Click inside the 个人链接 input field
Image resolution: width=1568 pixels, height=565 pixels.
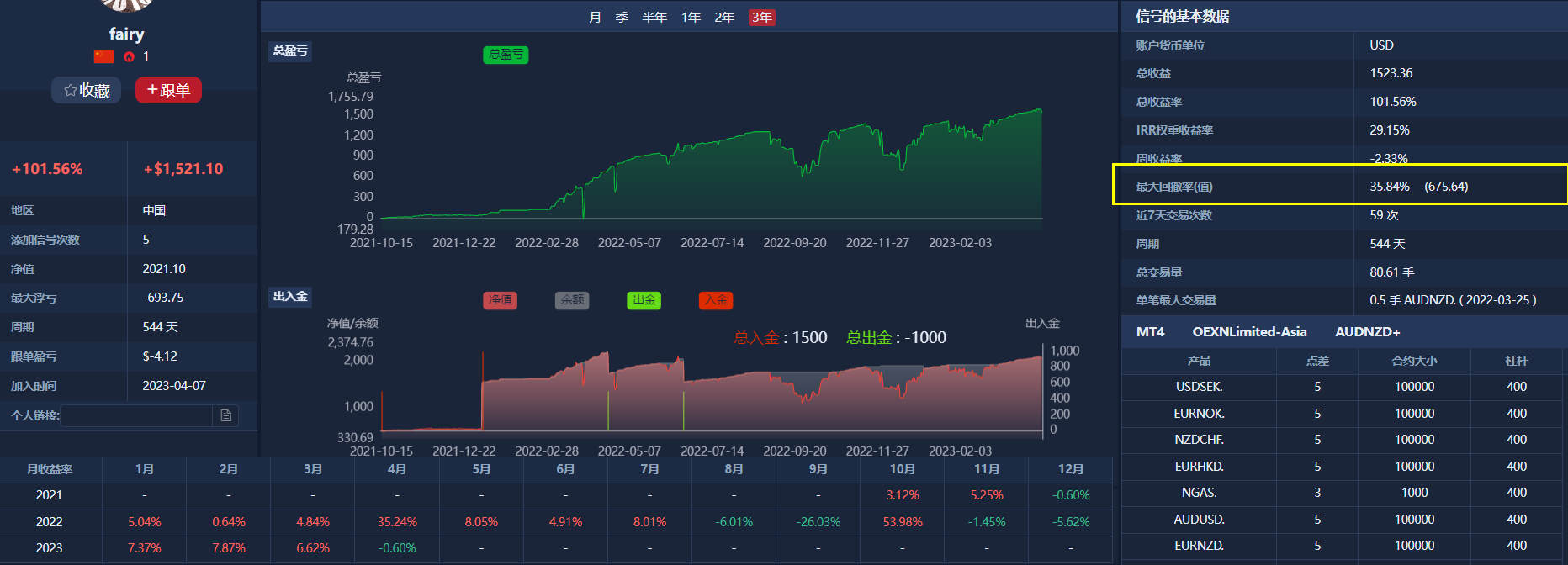tap(136, 415)
